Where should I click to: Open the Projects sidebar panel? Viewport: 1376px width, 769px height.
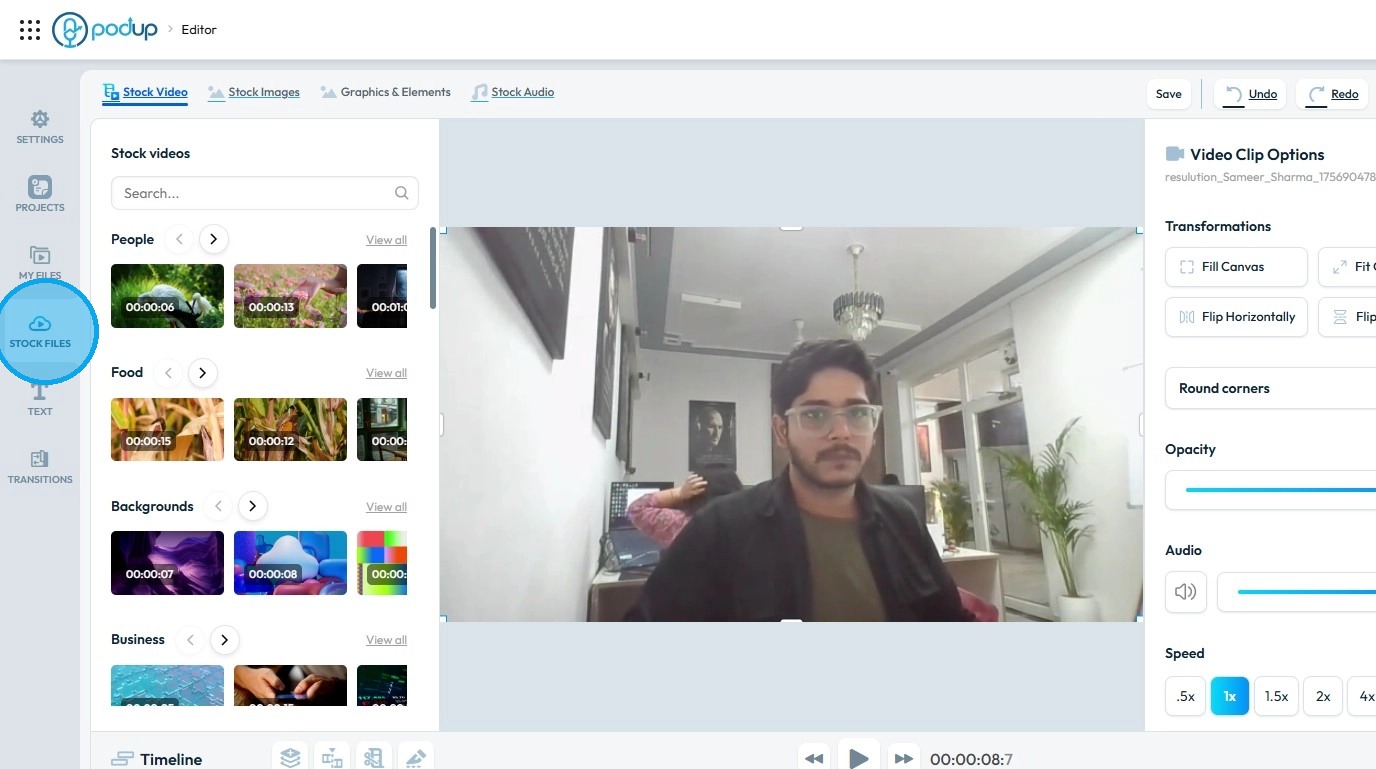[x=40, y=194]
